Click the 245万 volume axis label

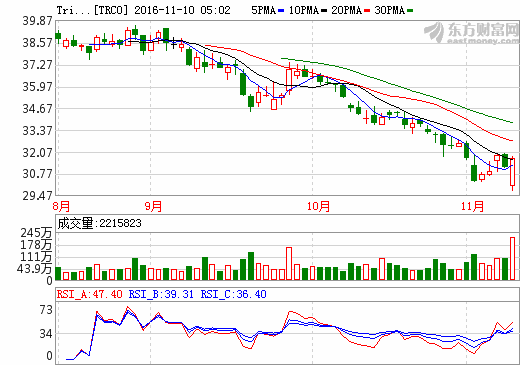pyautogui.click(x=36, y=233)
